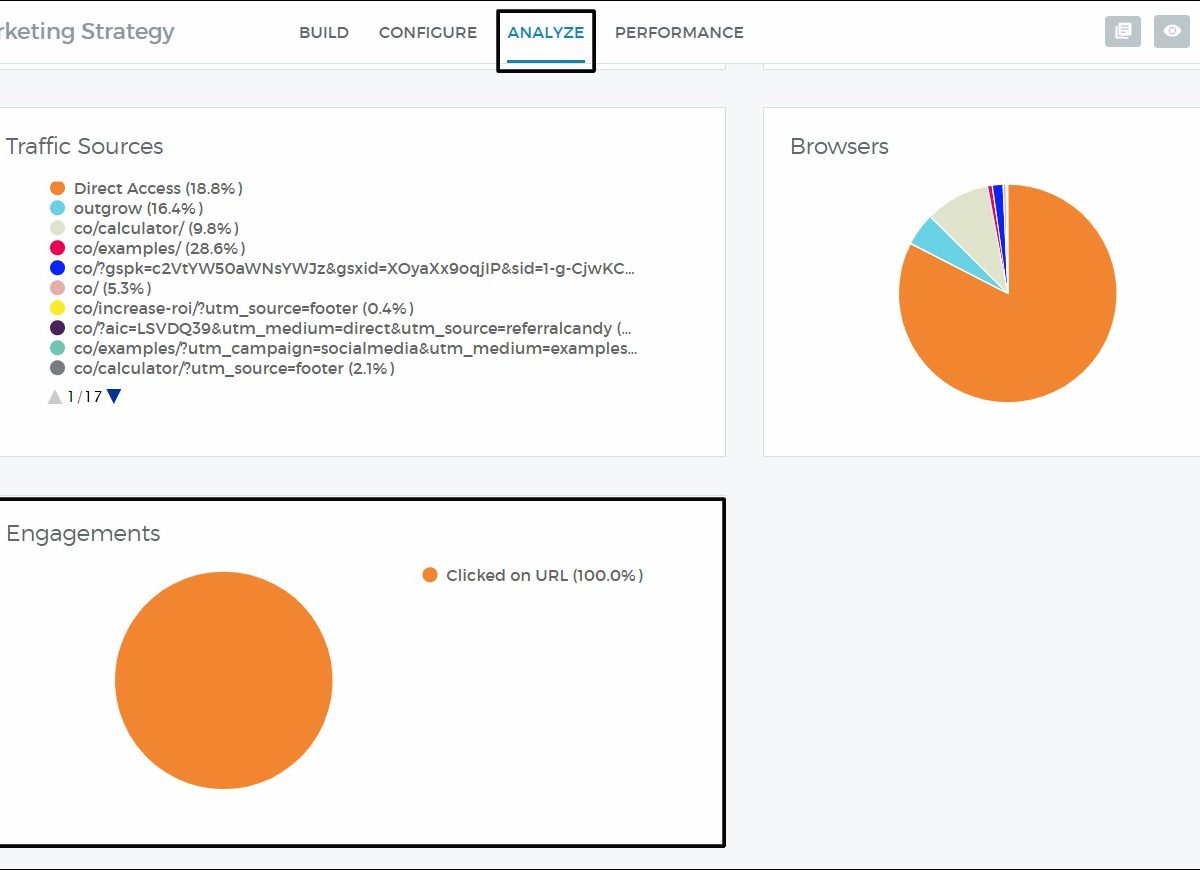Click the gray swatch for co/calculator footer (2.1%)

(x=57, y=368)
